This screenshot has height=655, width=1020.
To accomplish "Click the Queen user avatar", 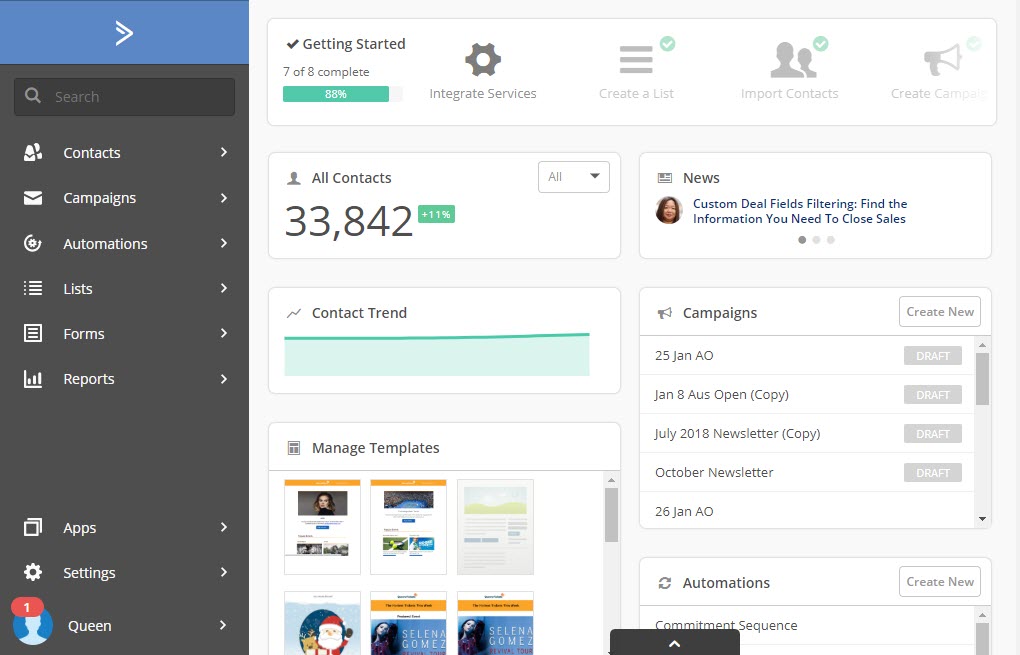I will pos(33,625).
